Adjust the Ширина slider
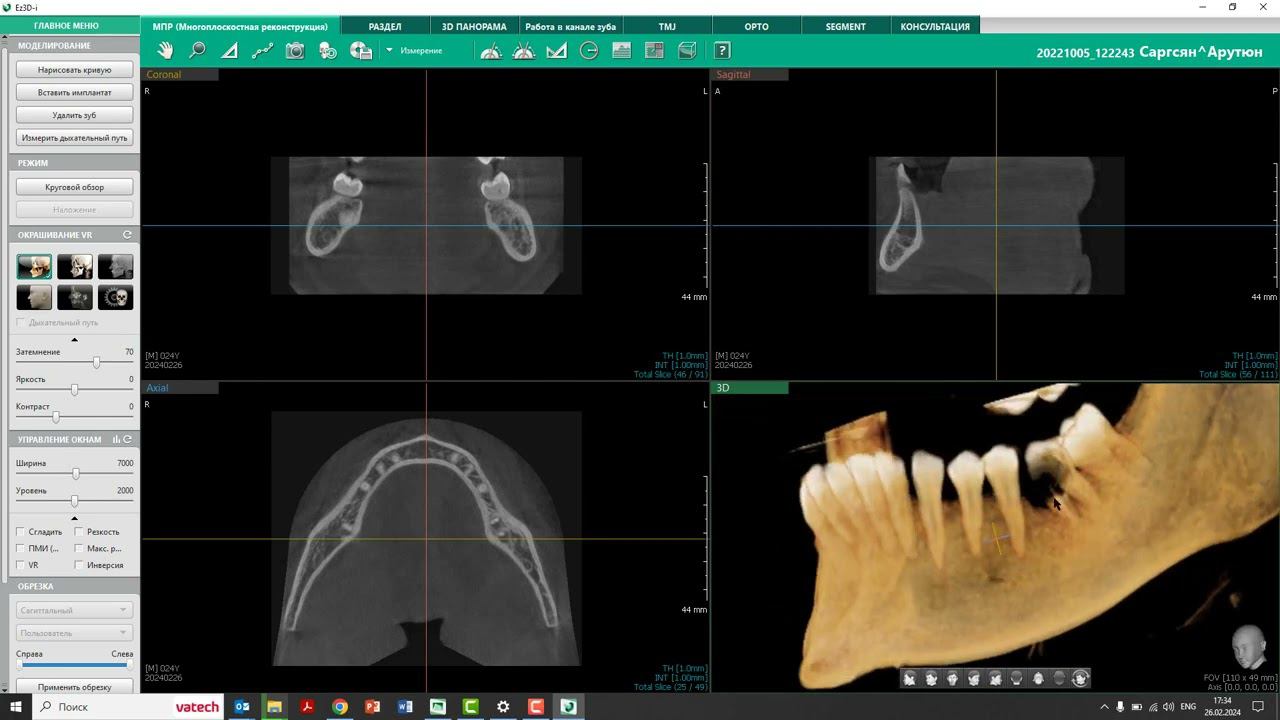The width and height of the screenshot is (1280, 720). [74, 474]
